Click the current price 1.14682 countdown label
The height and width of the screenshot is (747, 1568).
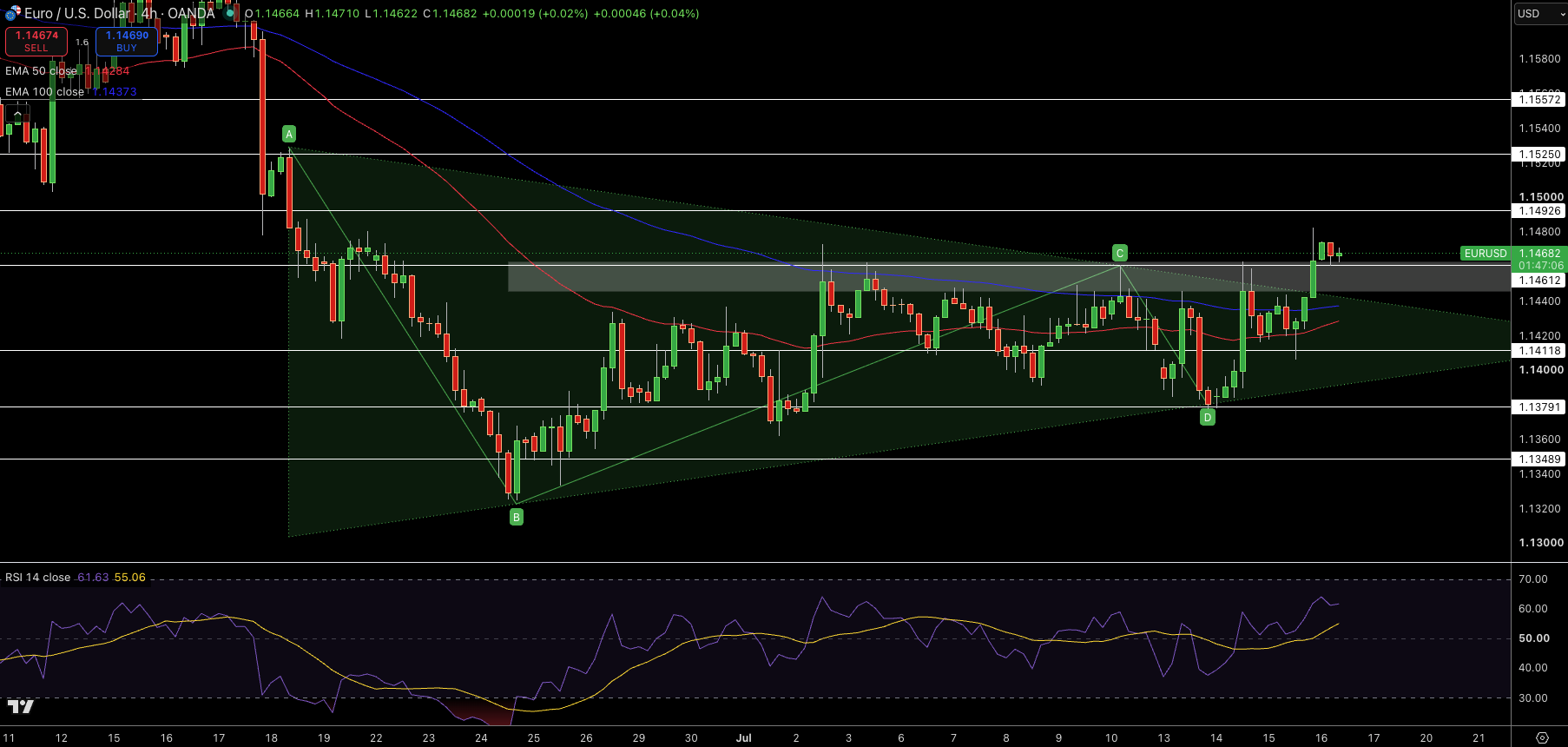click(x=1539, y=260)
